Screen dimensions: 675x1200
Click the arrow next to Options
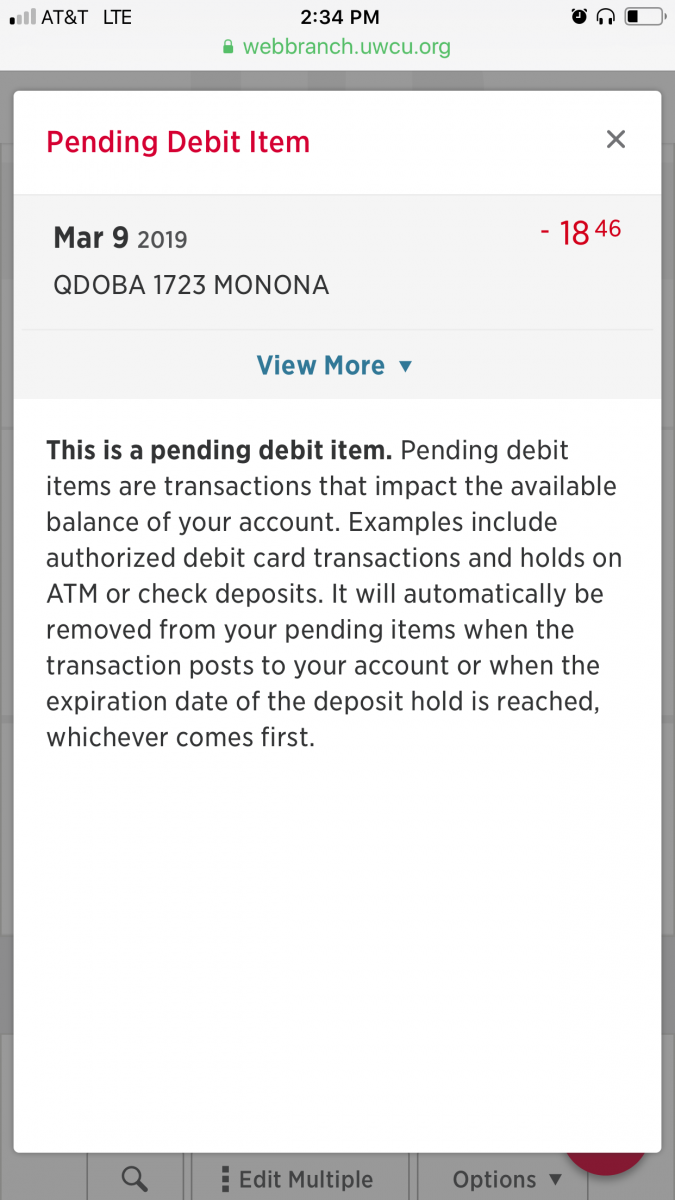556,1181
